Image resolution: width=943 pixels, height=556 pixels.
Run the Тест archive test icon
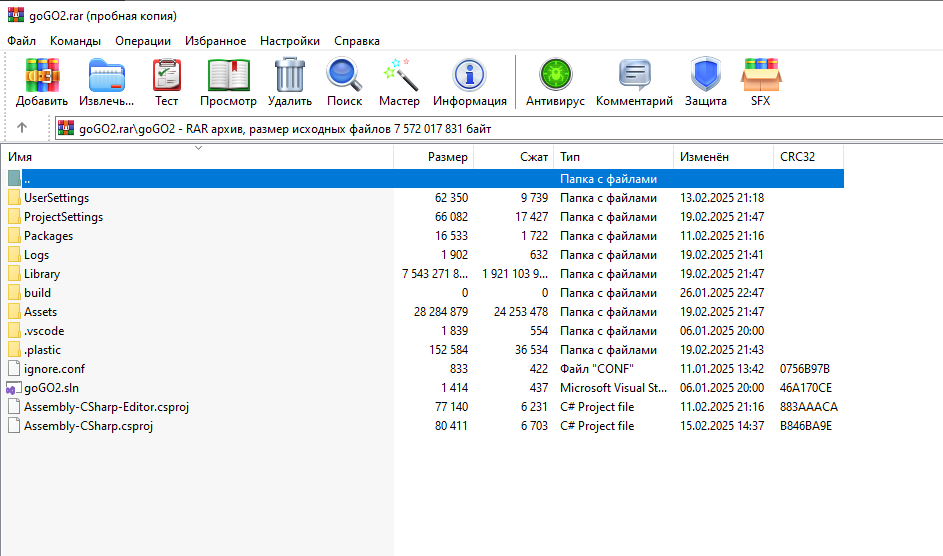(x=166, y=76)
